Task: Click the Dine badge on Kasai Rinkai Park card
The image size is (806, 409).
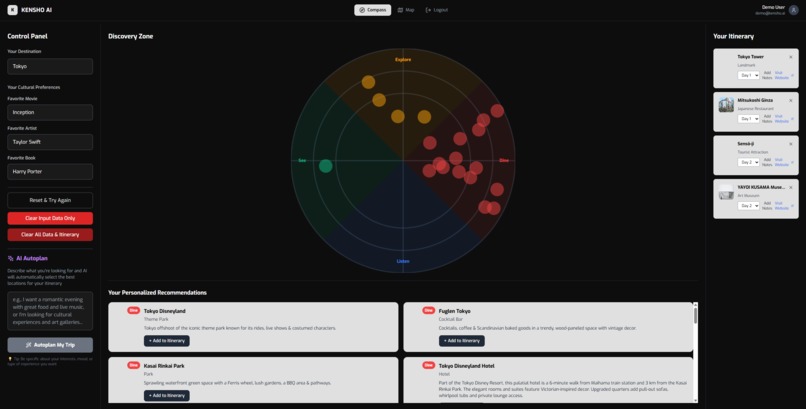Action: [134, 365]
